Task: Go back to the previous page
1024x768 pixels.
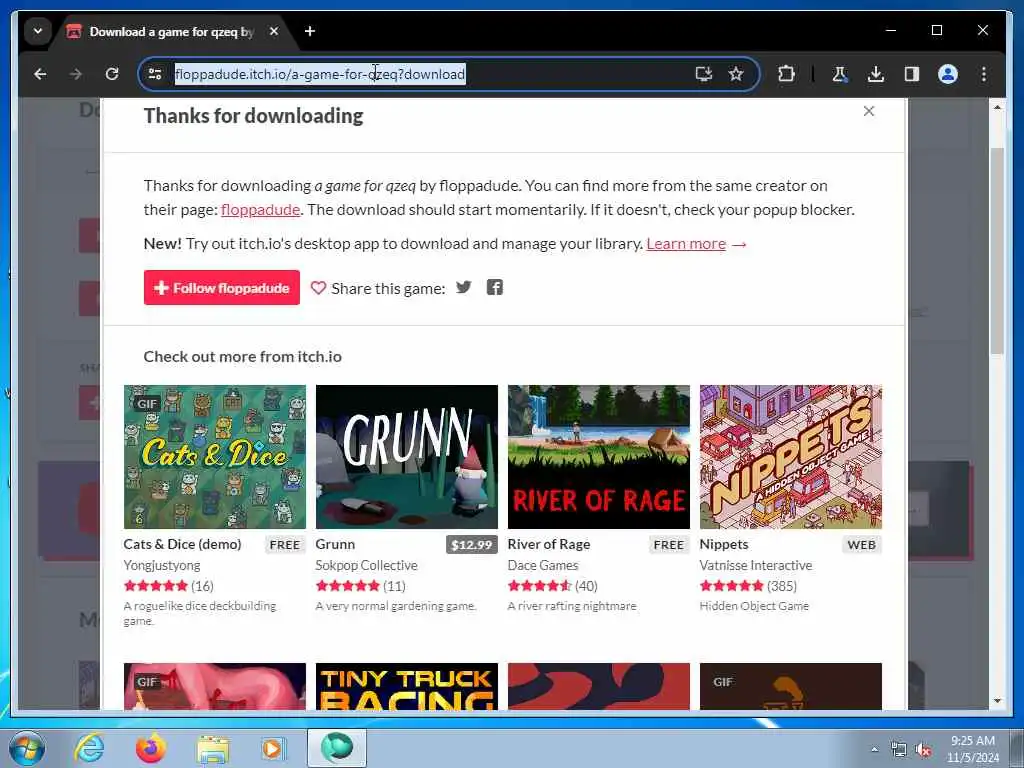Action: [x=40, y=74]
